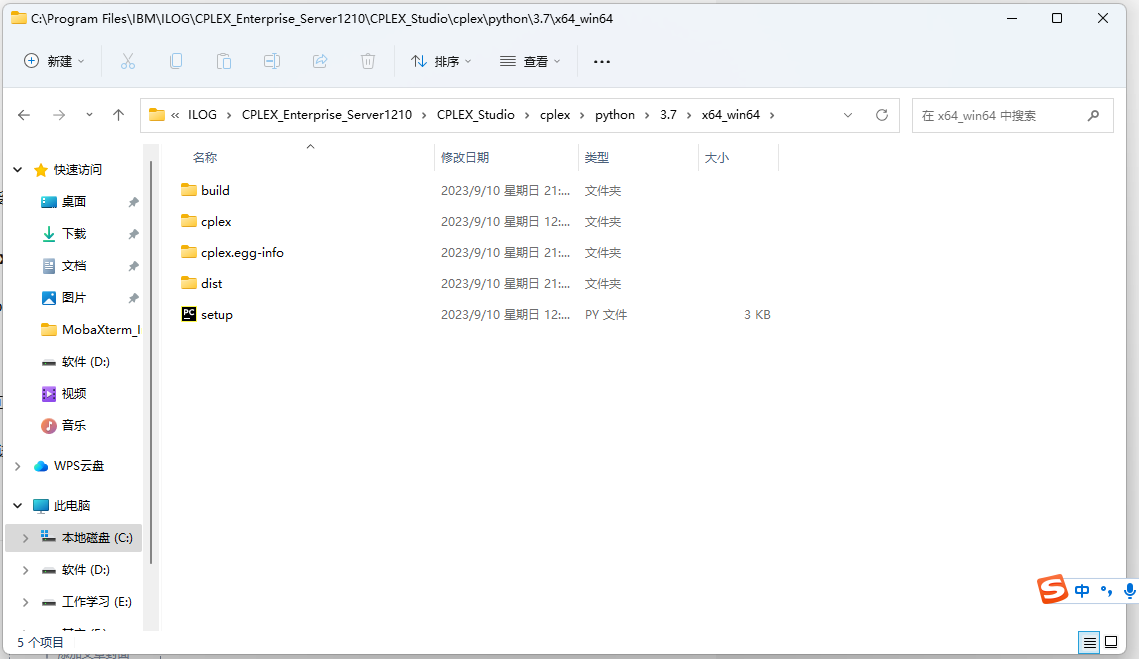Expand 本地磁盘 (C:) tree node
Image resolution: width=1139 pixels, height=659 pixels.
coord(25,538)
